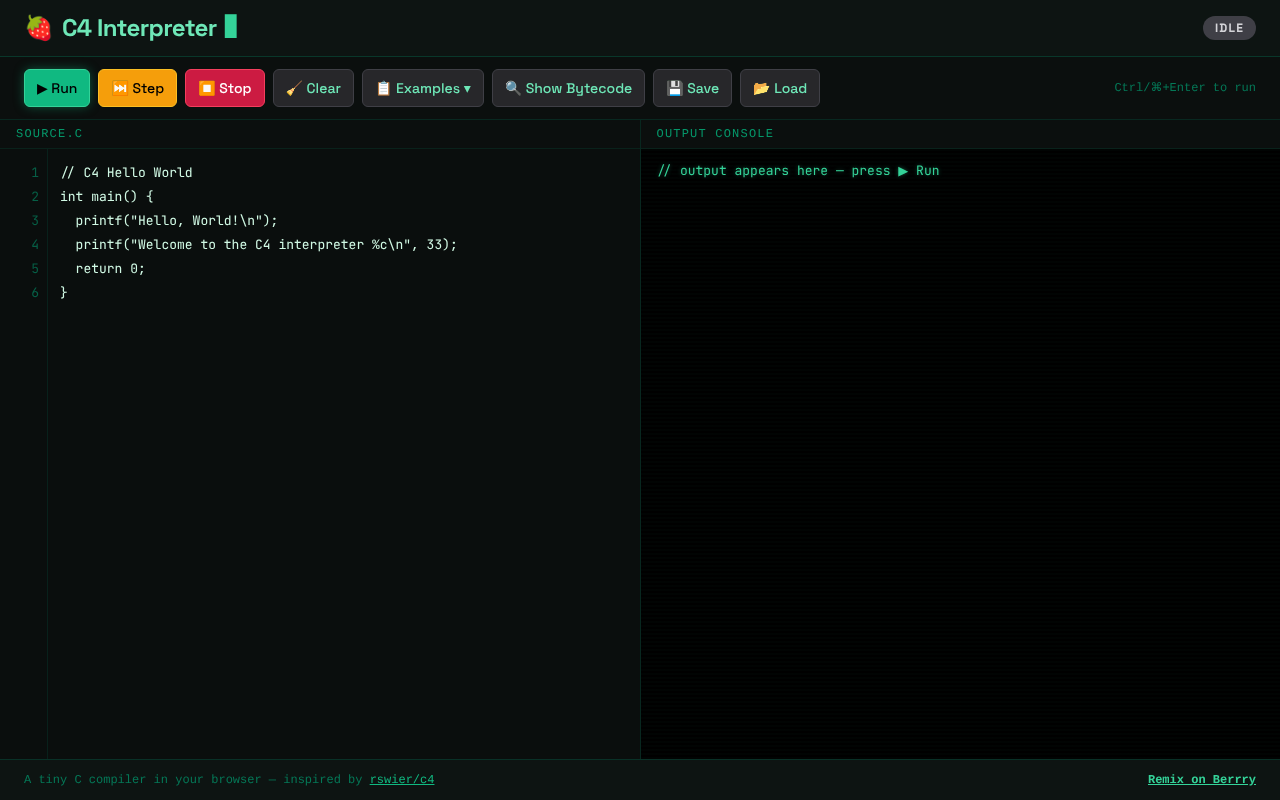Image resolution: width=1280 pixels, height=800 pixels.
Task: Click the output placeholder message
Action: (798, 171)
